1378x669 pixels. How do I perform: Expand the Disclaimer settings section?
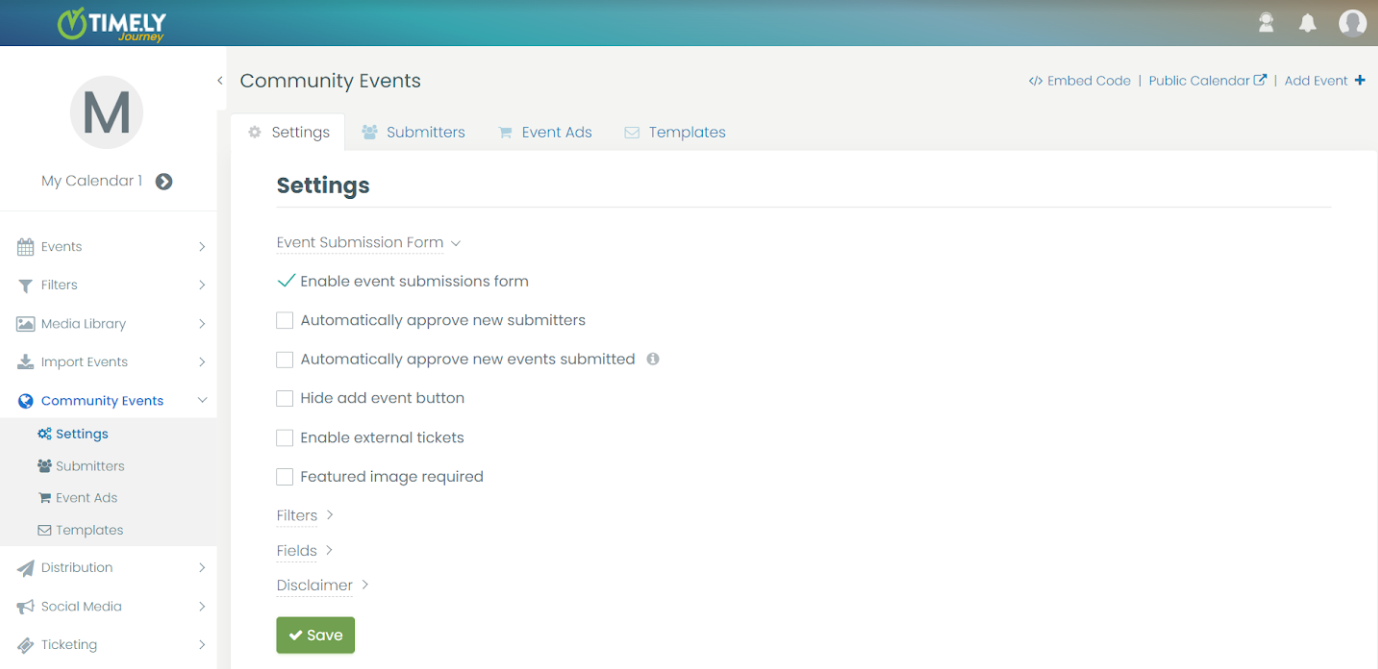[323, 585]
